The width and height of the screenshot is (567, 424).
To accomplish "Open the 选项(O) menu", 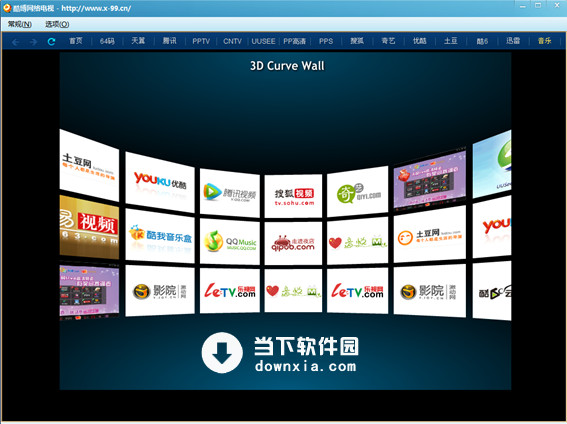I will pyautogui.click(x=57, y=24).
